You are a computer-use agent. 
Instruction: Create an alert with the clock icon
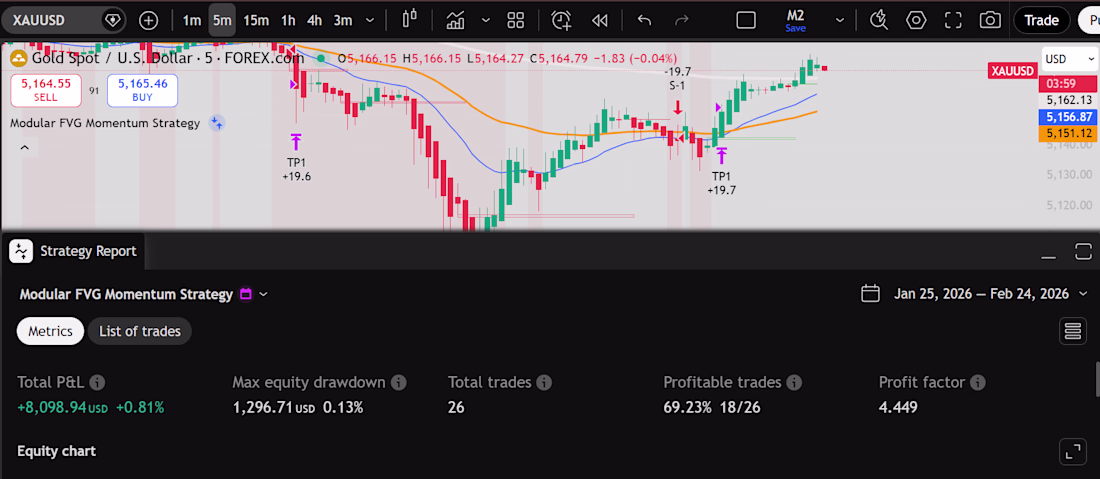(561, 20)
